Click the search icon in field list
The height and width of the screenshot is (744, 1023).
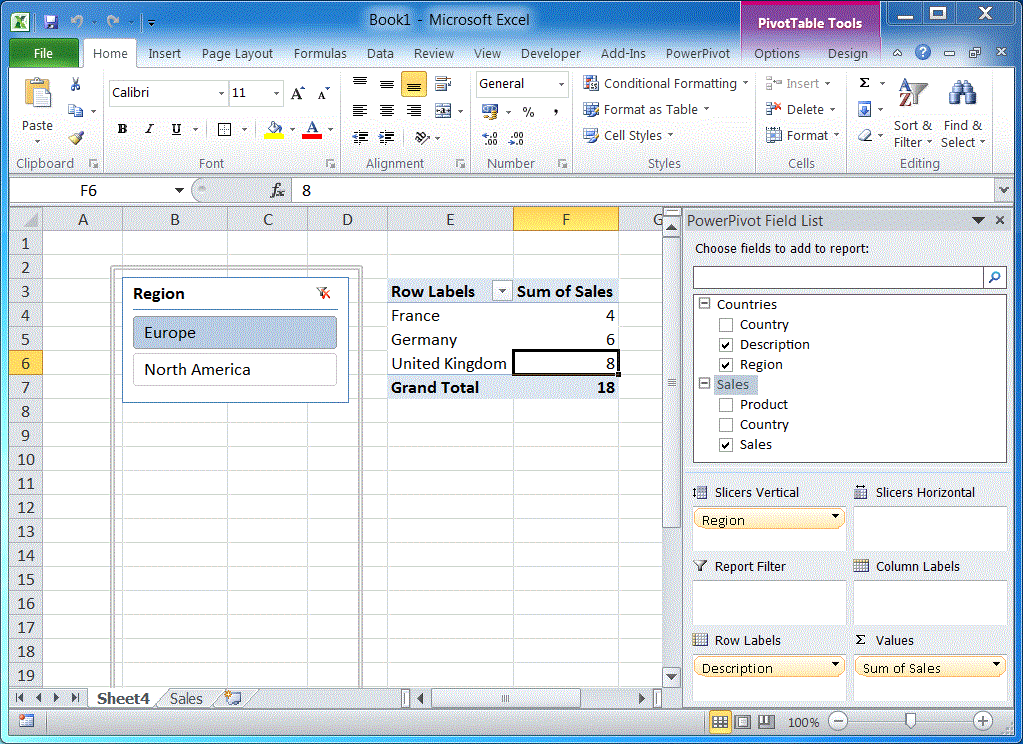click(x=994, y=277)
